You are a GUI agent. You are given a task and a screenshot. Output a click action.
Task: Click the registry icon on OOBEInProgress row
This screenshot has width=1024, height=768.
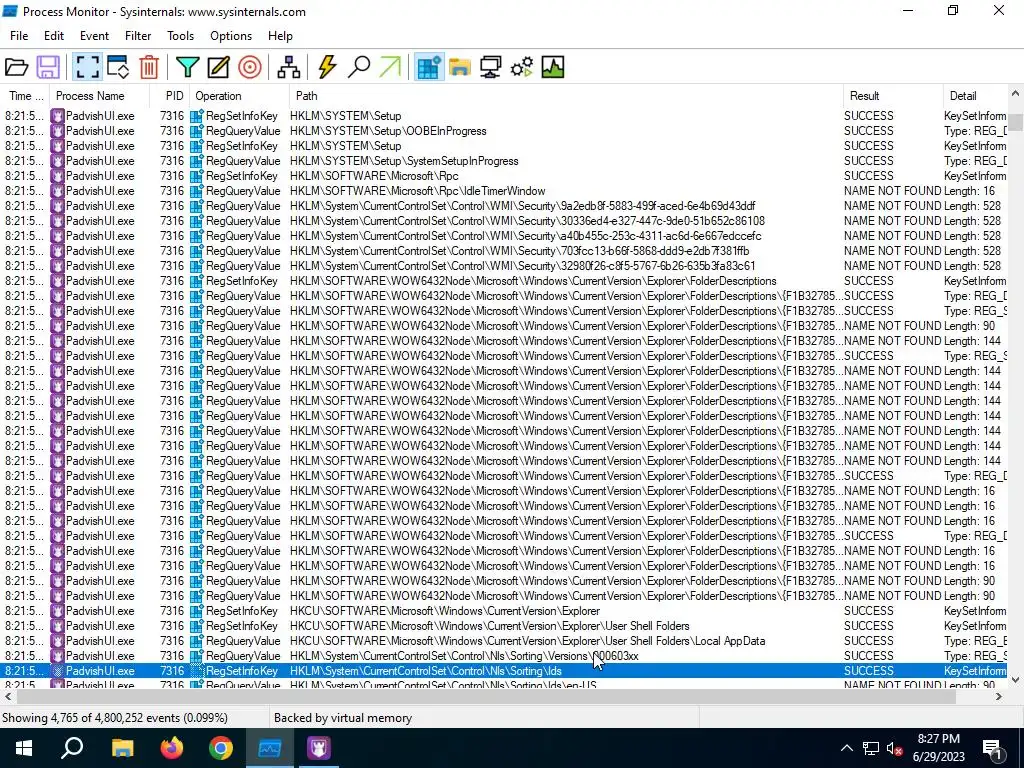click(197, 131)
